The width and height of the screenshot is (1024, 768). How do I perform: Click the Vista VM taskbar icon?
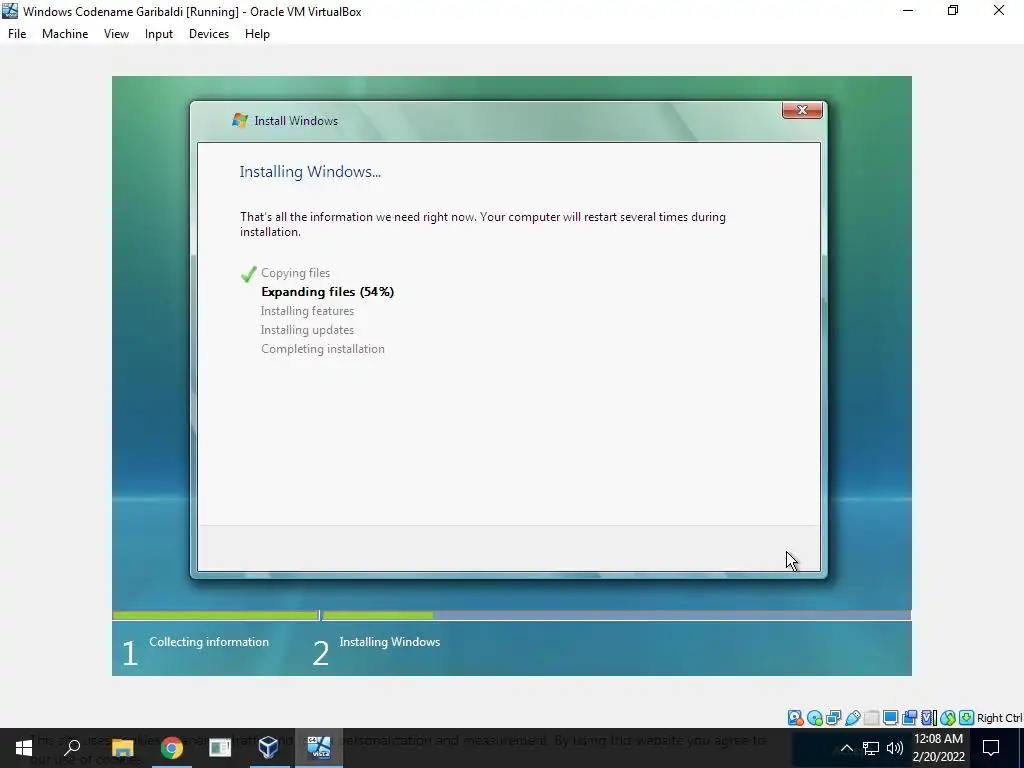[x=319, y=748]
